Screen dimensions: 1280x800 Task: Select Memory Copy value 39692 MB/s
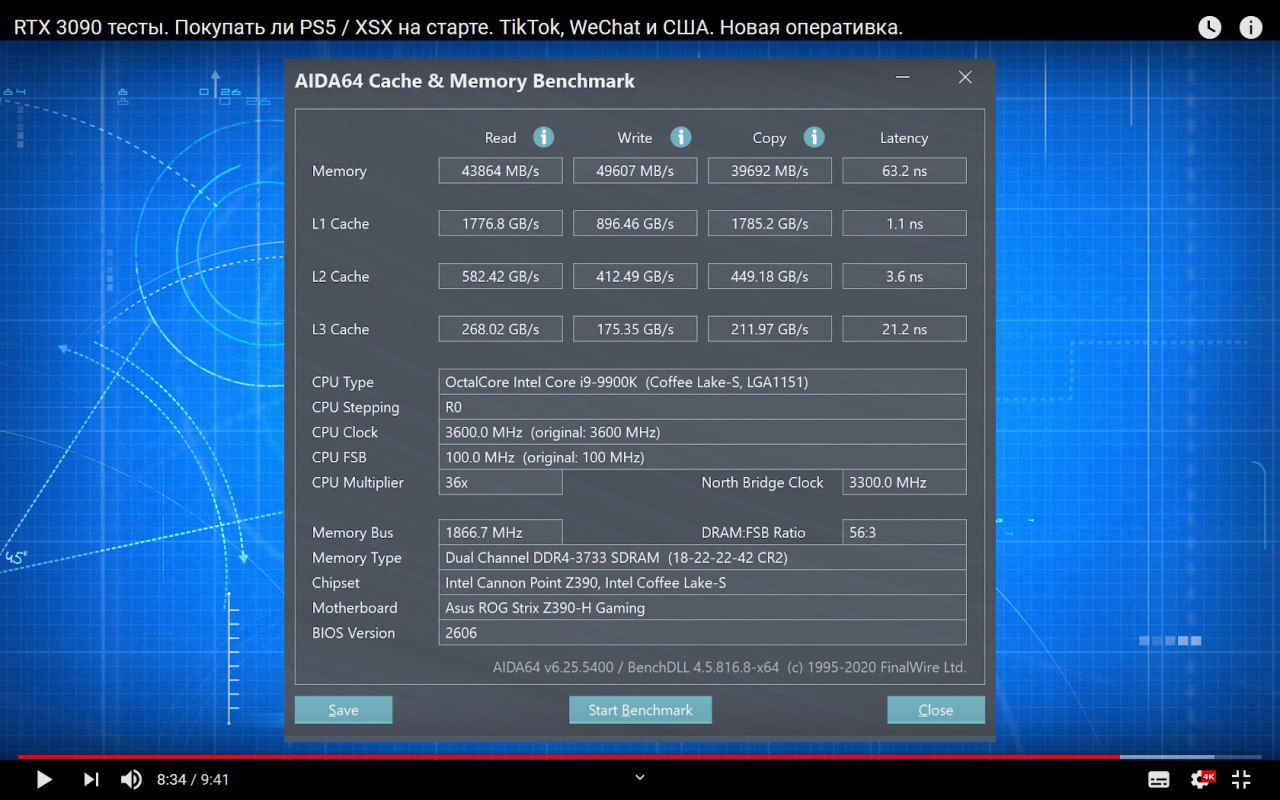point(770,170)
